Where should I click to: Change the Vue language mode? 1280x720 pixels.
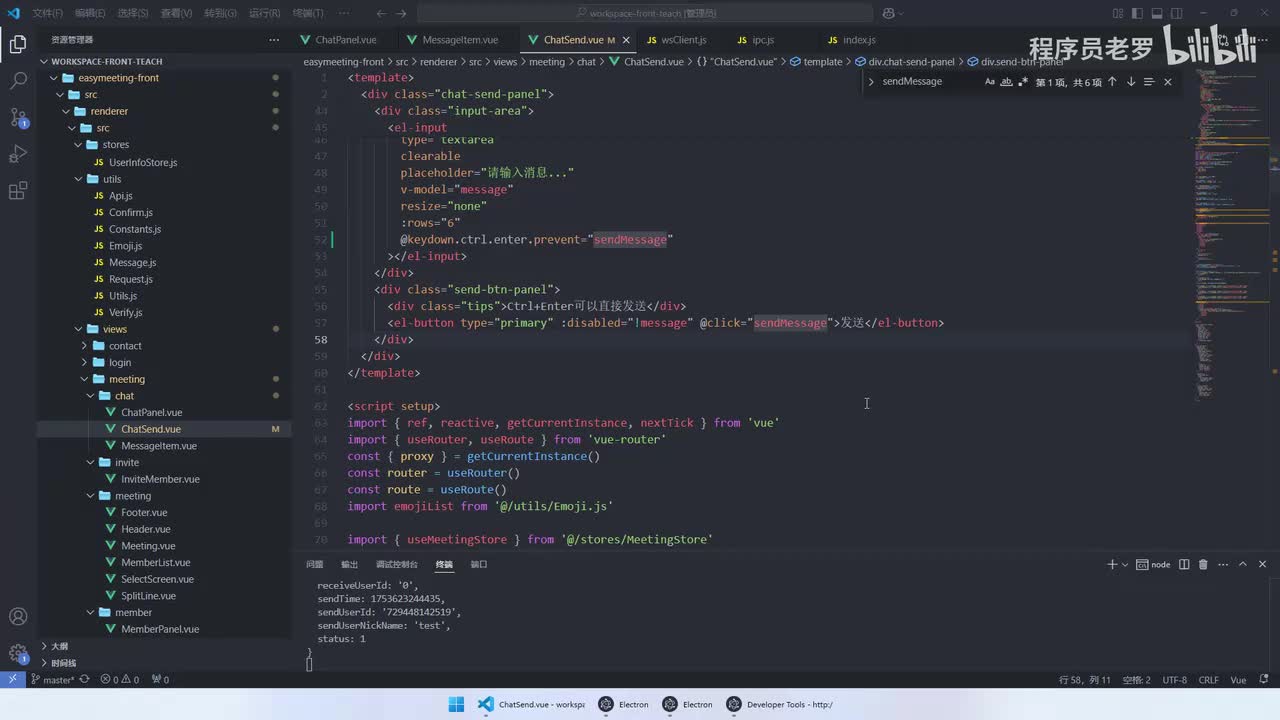tap(1238, 680)
